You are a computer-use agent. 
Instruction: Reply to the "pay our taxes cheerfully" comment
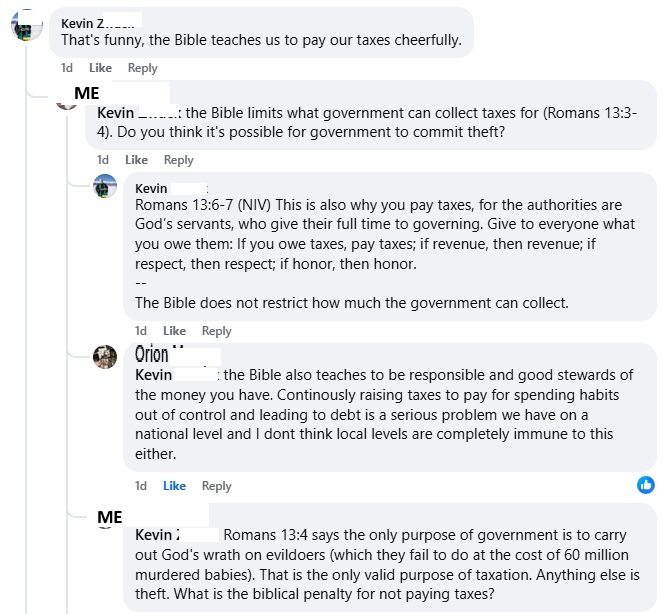[x=142, y=68]
